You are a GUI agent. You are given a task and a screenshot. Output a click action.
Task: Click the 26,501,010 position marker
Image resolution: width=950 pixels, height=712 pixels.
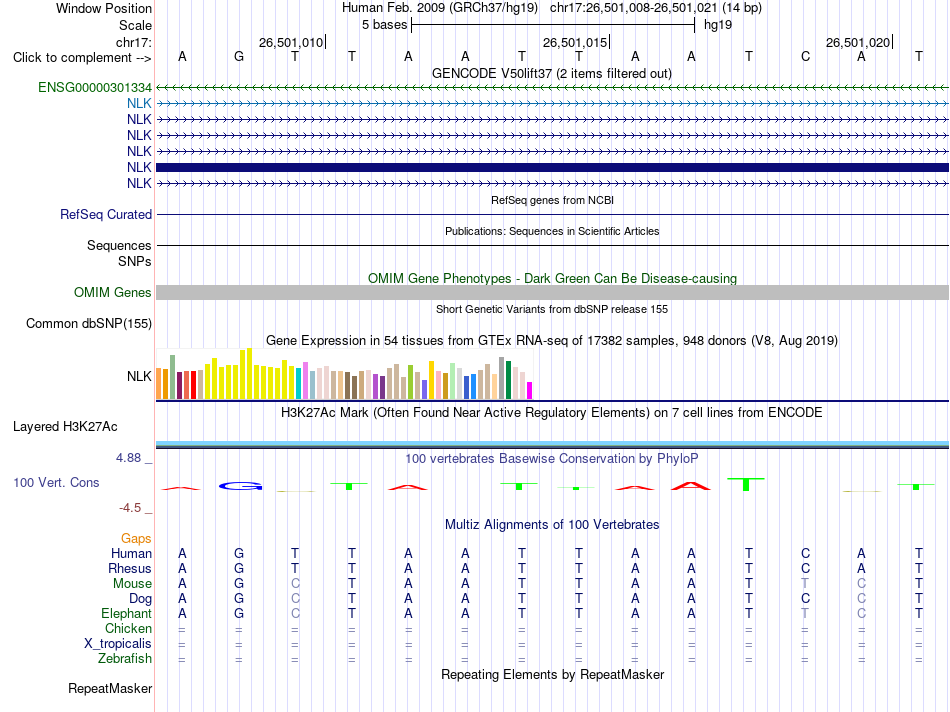pos(292,42)
